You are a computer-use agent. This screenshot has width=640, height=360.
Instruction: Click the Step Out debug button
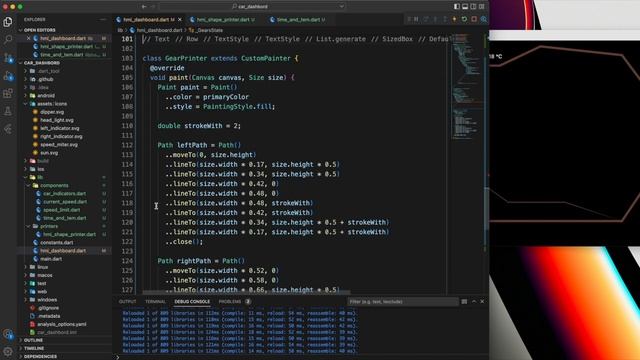coord(445,19)
